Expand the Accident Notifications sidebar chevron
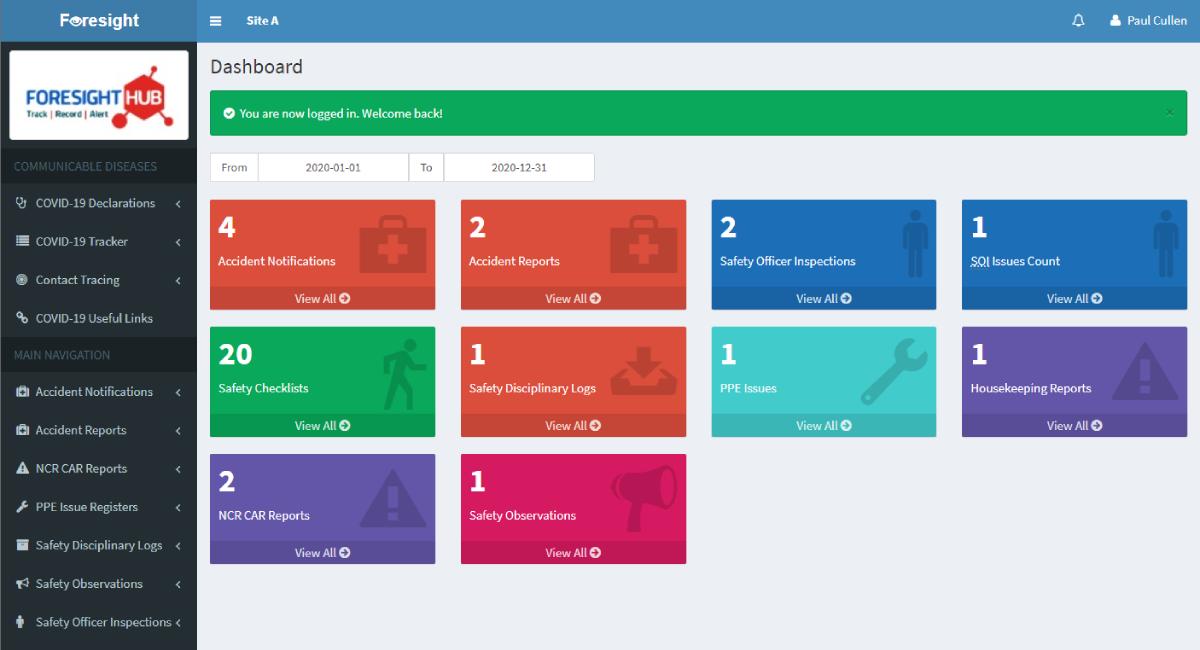The width and height of the screenshot is (1200, 650). (x=178, y=393)
